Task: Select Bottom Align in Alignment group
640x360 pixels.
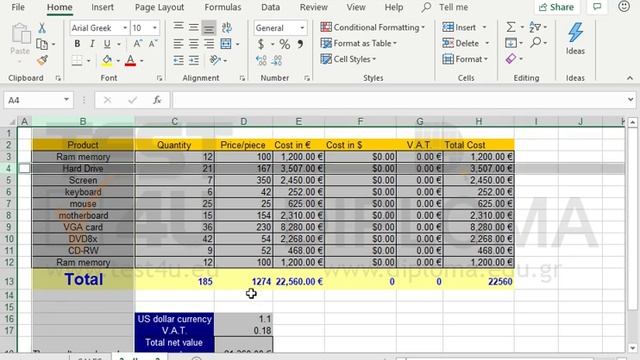Action: (209, 28)
